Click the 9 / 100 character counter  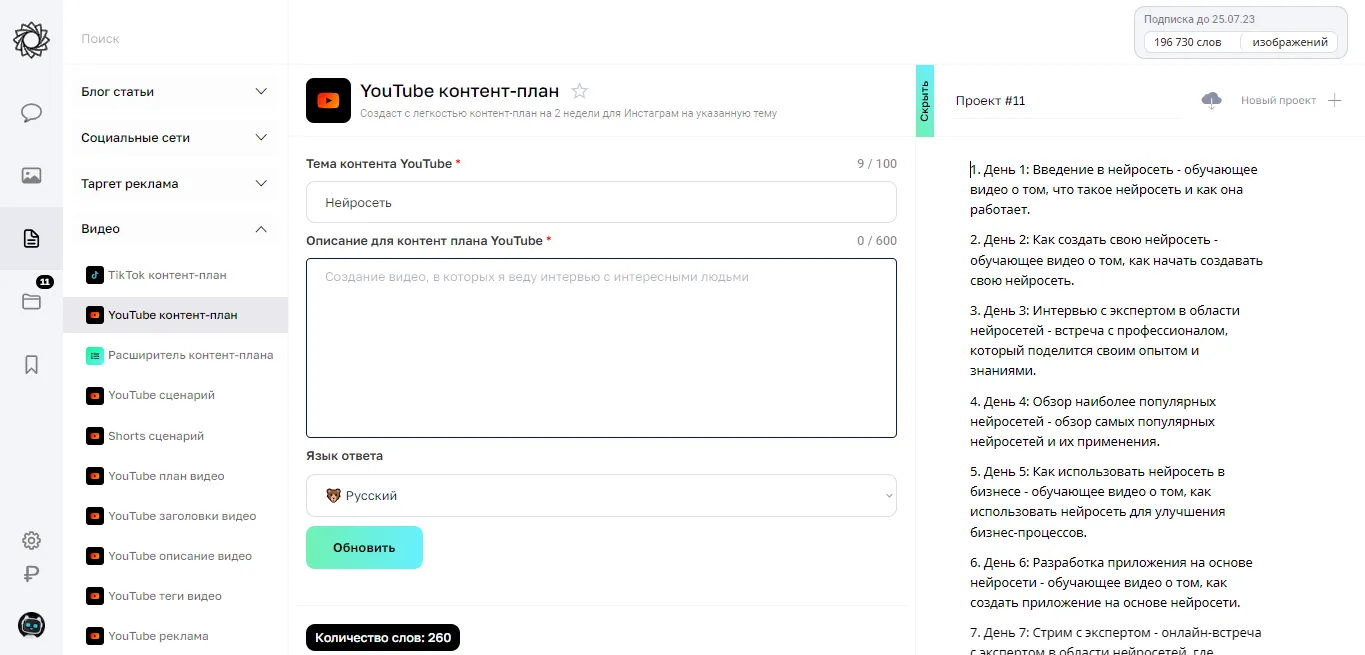click(x=876, y=163)
